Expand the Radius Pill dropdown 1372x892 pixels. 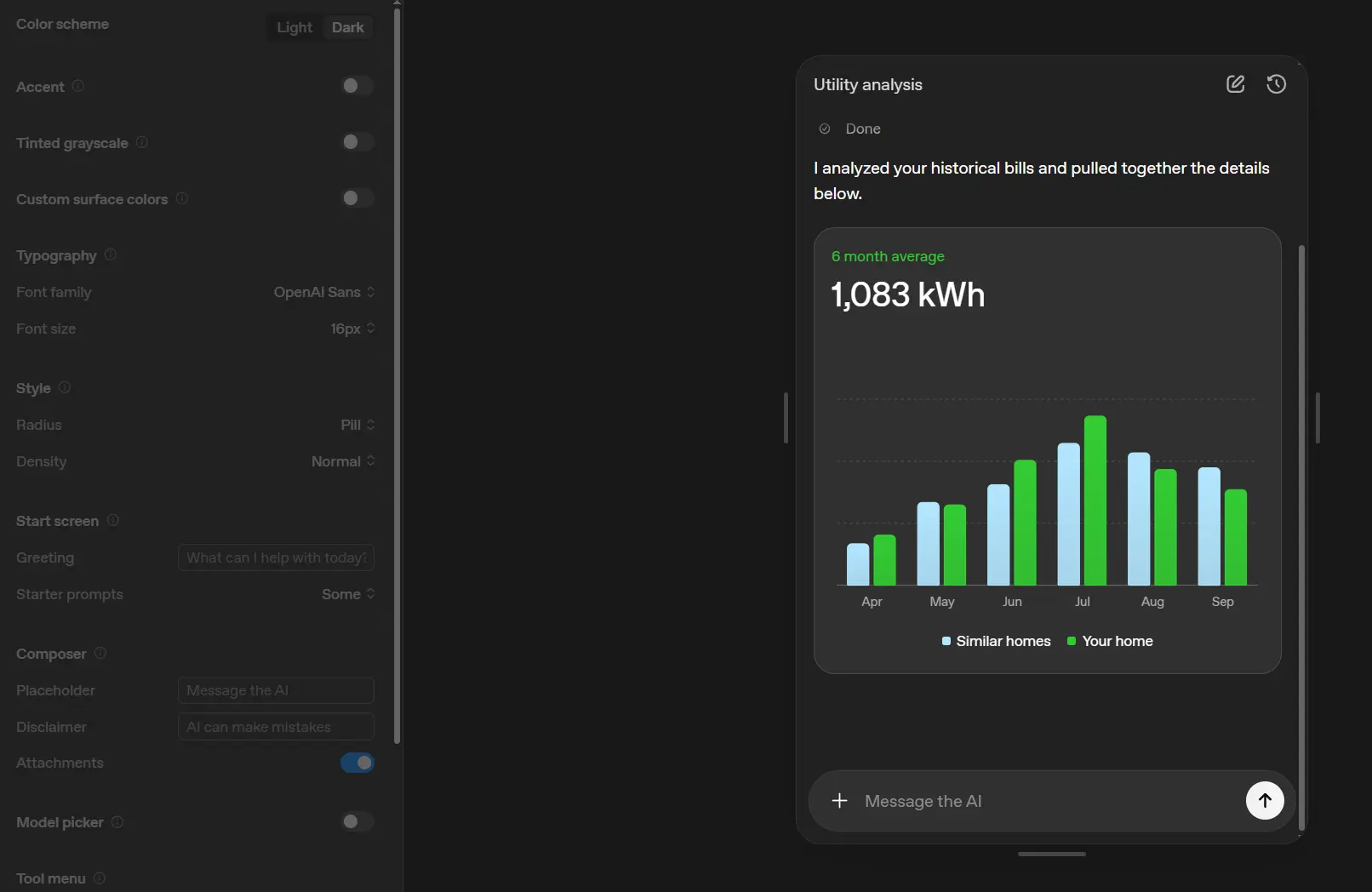pyautogui.click(x=357, y=425)
